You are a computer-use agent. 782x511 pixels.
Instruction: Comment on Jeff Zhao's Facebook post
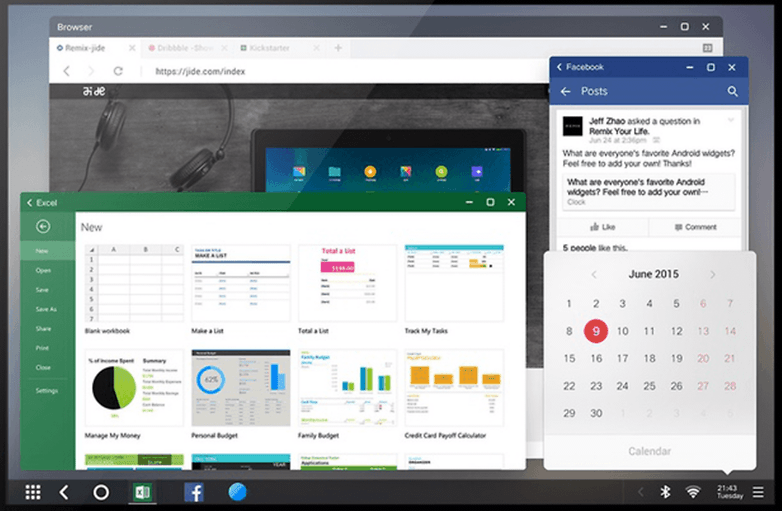pos(695,227)
